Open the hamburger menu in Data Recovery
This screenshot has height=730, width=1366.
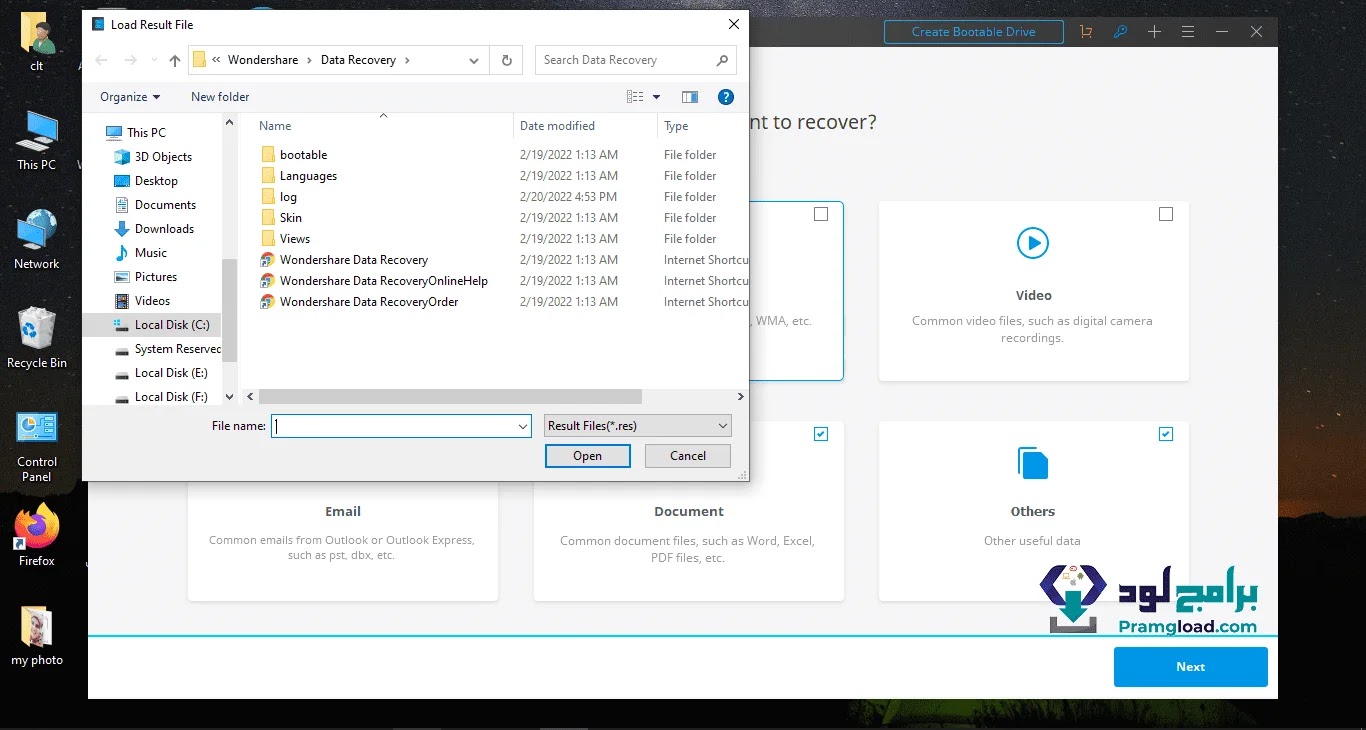point(1188,32)
